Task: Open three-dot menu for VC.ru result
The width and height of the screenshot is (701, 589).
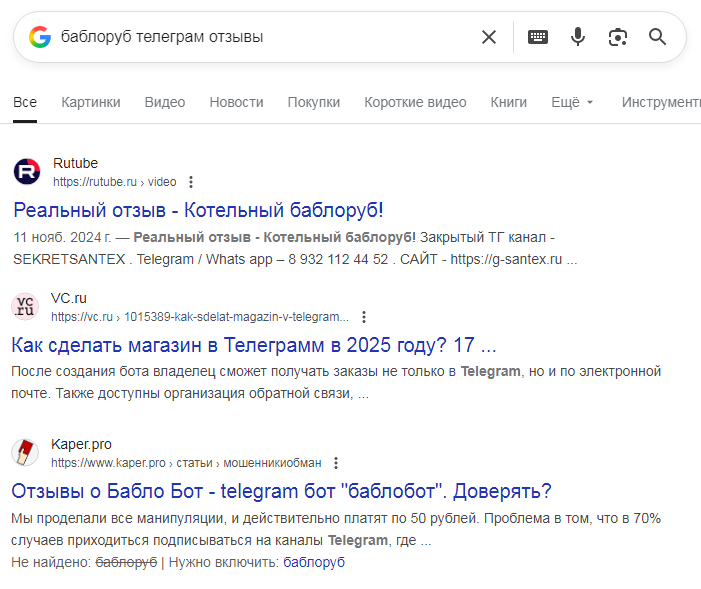Action: (x=364, y=317)
